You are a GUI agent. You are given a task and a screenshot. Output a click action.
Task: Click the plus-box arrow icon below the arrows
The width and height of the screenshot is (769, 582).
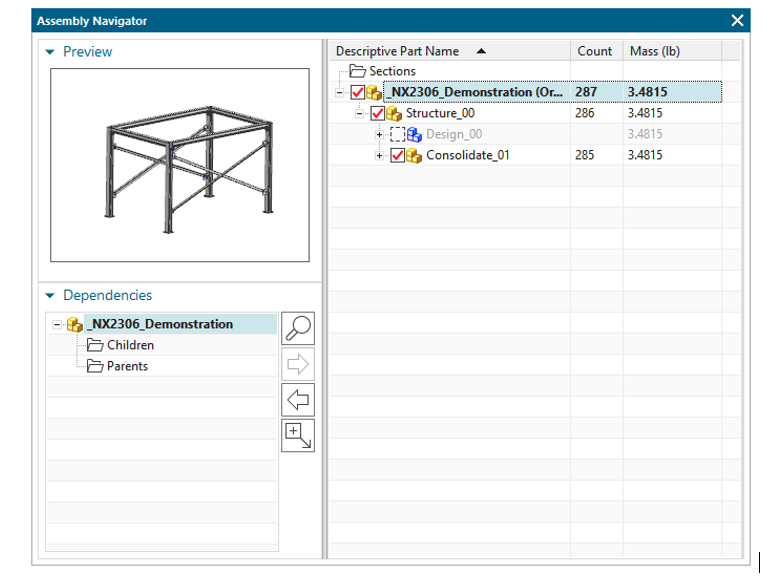(x=298, y=435)
